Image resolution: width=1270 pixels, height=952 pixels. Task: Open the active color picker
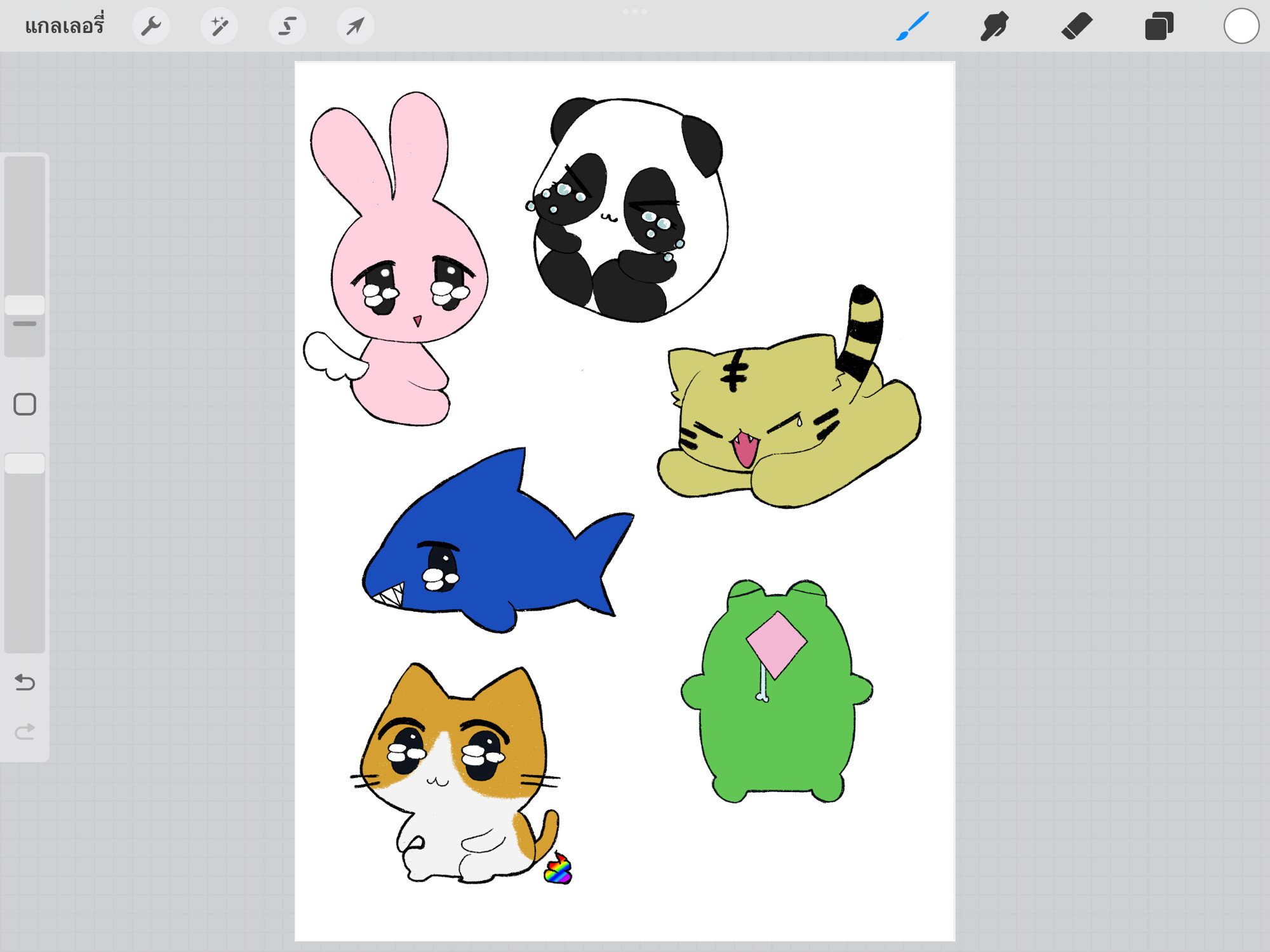1241,26
